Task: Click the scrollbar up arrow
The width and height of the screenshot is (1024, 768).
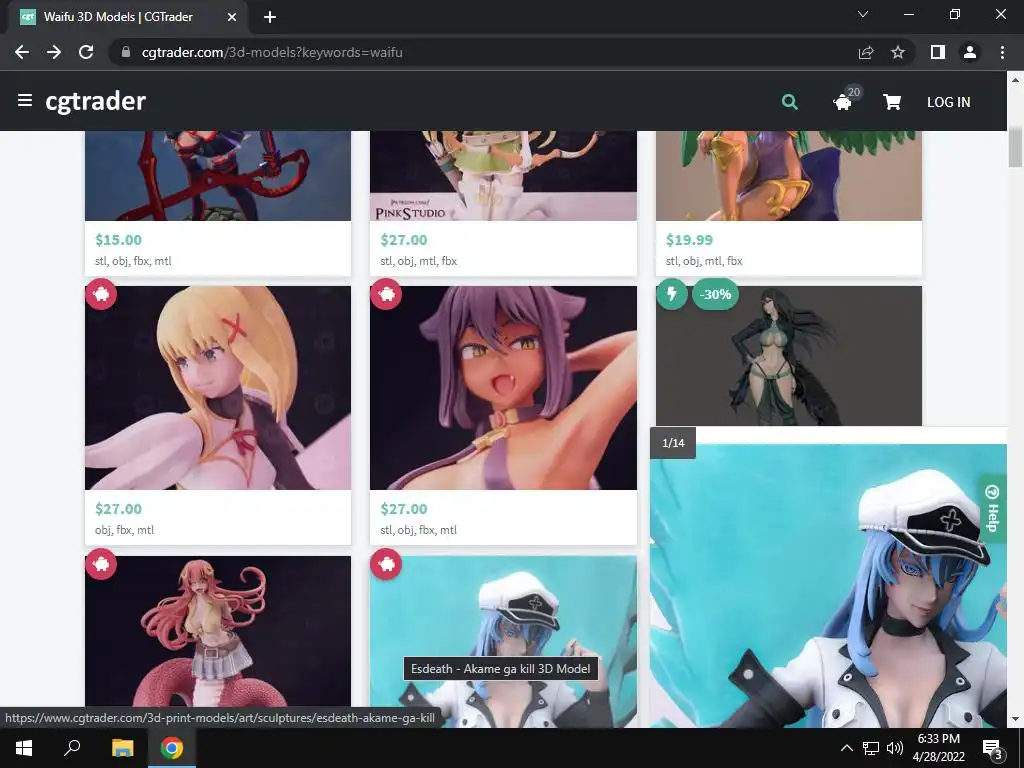Action: 1015,80
